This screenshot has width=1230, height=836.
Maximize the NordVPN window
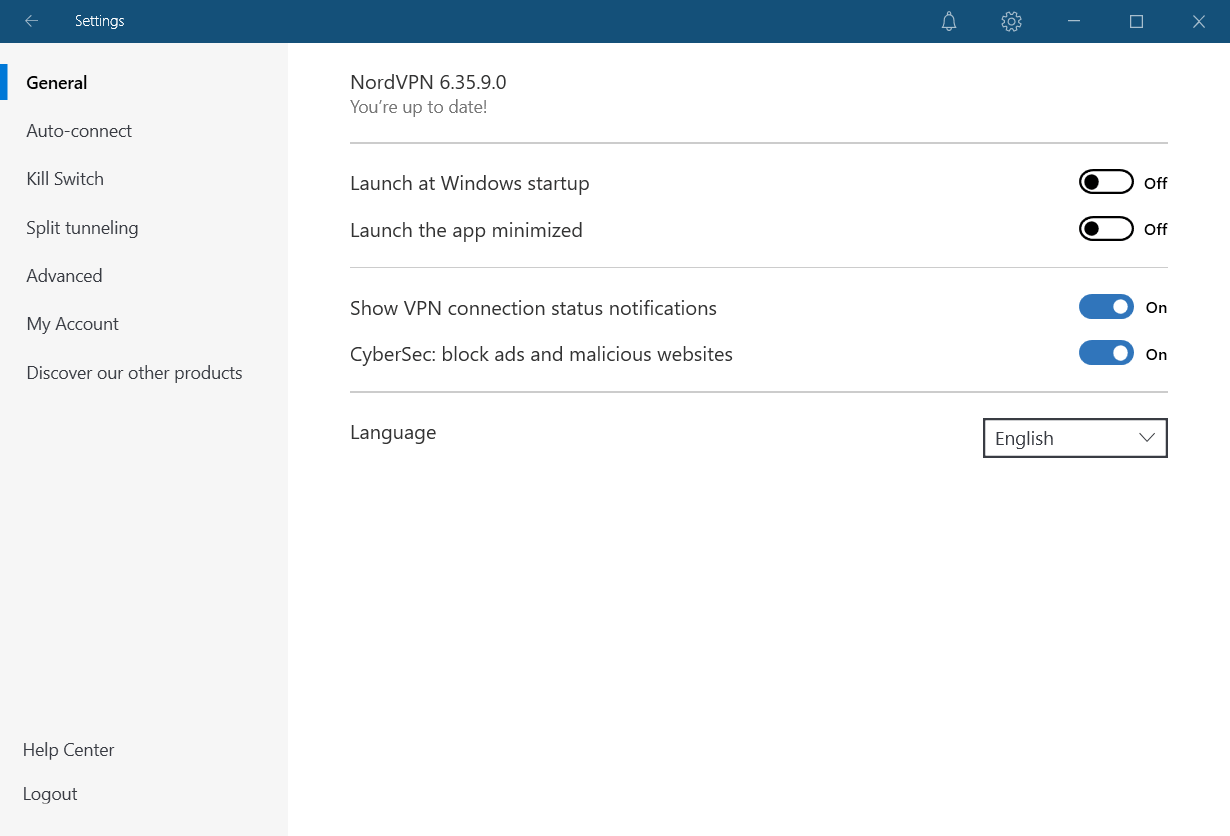[x=1136, y=21]
